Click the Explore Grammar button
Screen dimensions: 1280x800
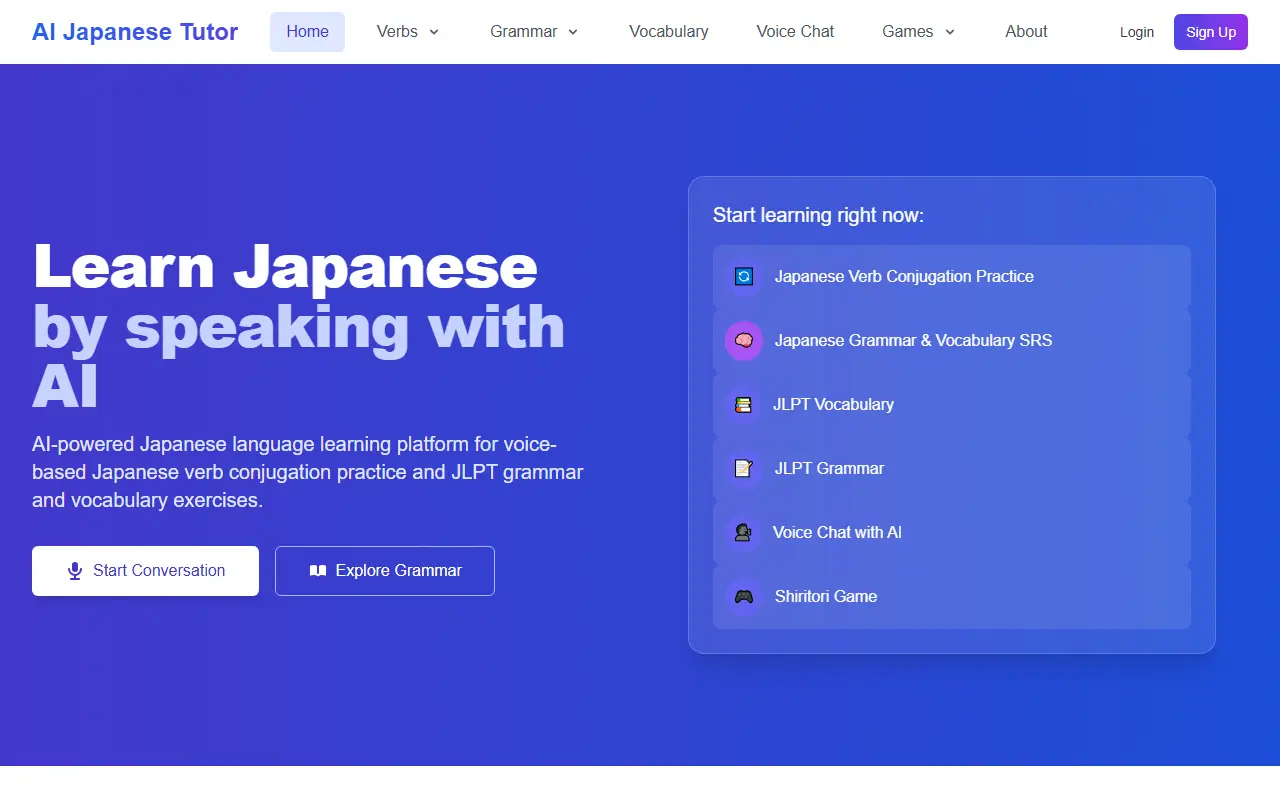385,571
